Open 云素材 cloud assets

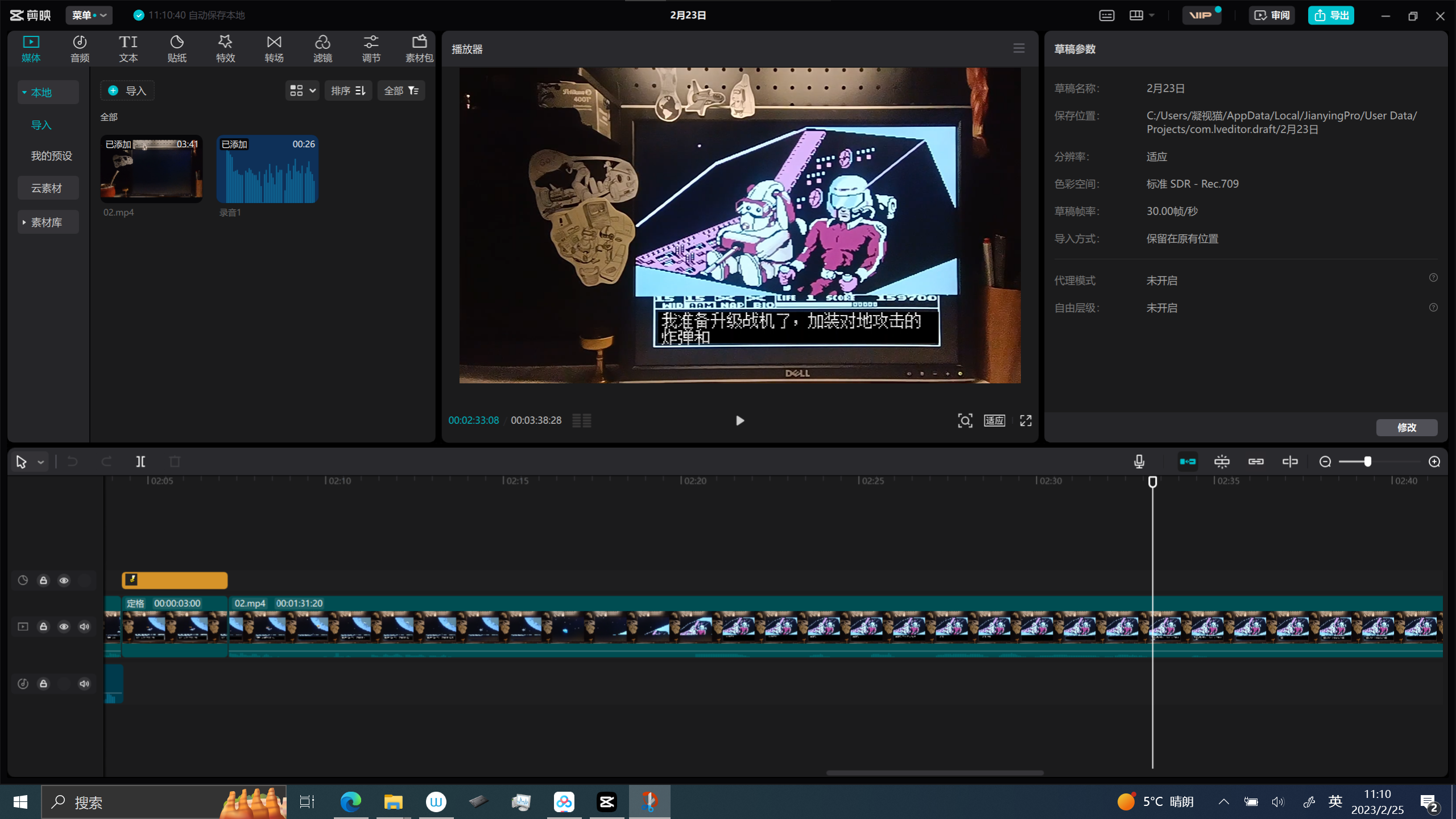pyautogui.click(x=48, y=188)
